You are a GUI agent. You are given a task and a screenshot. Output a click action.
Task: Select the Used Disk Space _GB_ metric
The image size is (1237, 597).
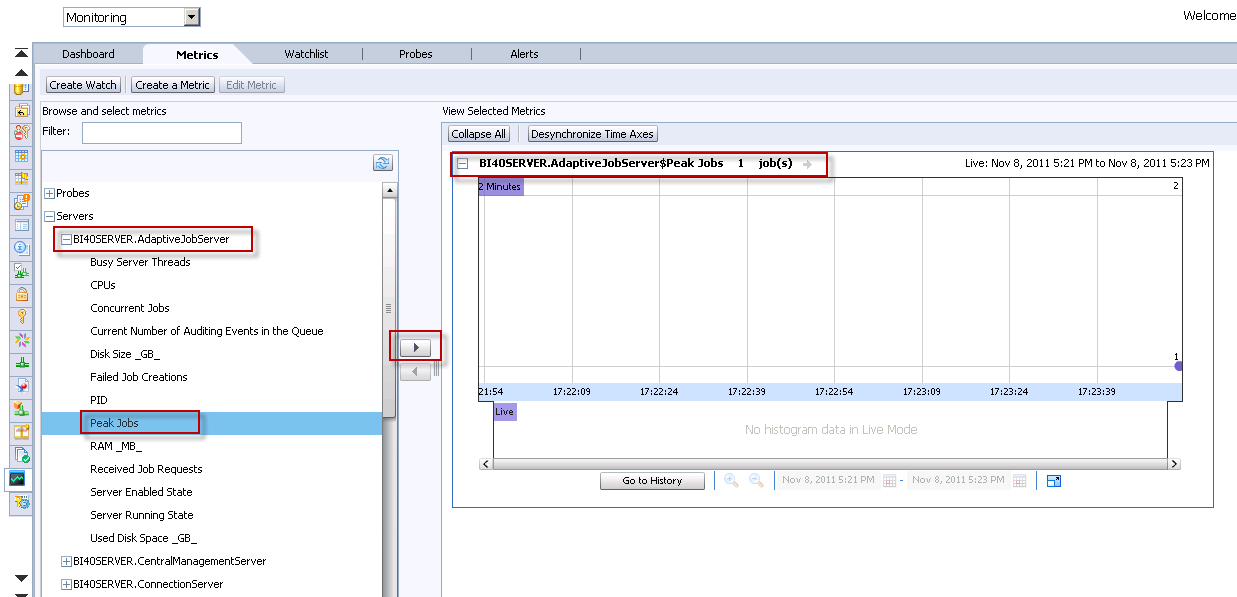[x=144, y=538]
